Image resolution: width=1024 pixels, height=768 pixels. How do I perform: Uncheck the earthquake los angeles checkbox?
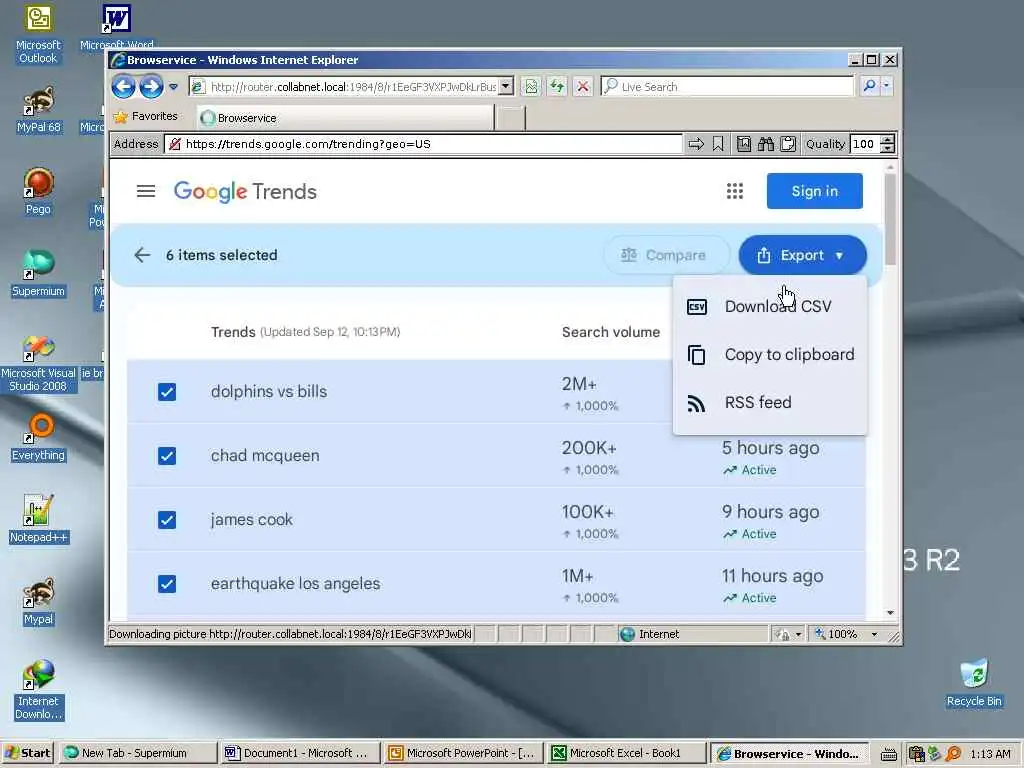click(x=167, y=583)
